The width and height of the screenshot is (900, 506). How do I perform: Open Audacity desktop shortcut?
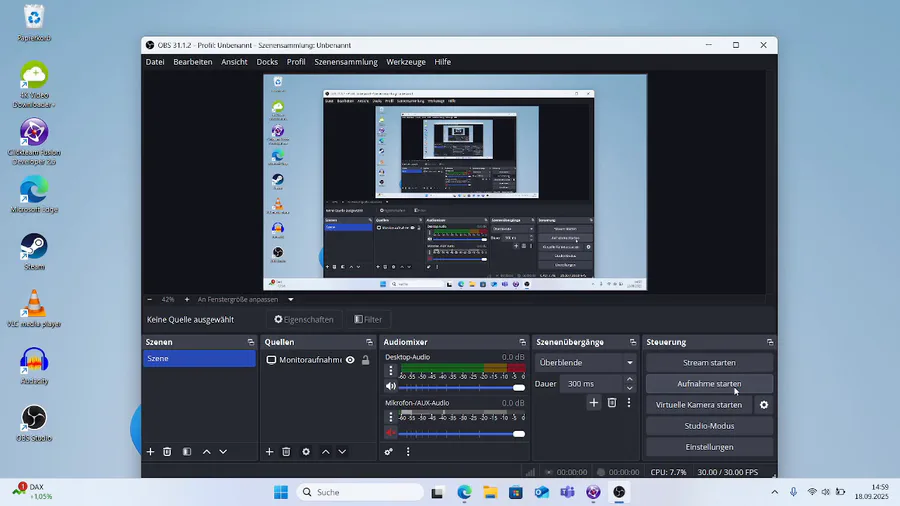point(34,367)
